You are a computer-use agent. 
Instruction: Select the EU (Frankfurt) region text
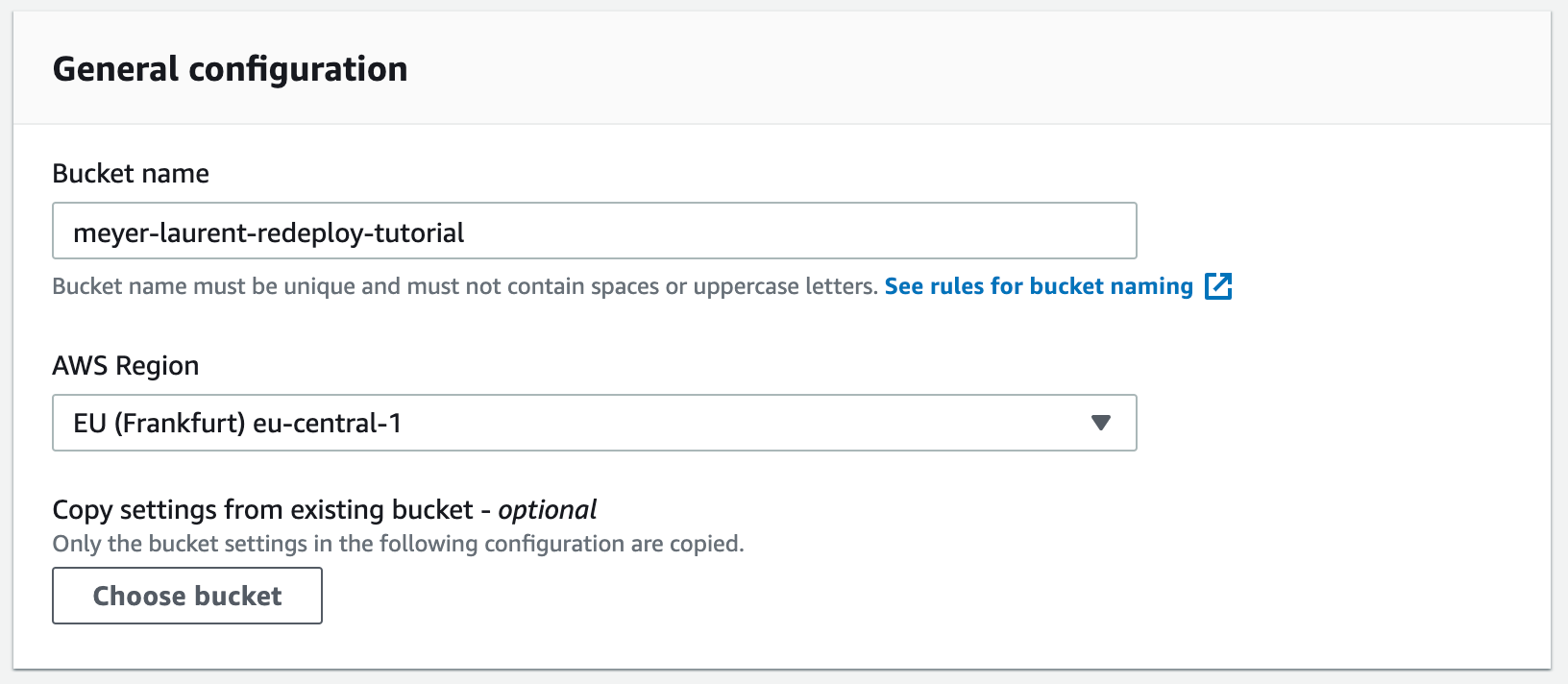tap(159, 424)
